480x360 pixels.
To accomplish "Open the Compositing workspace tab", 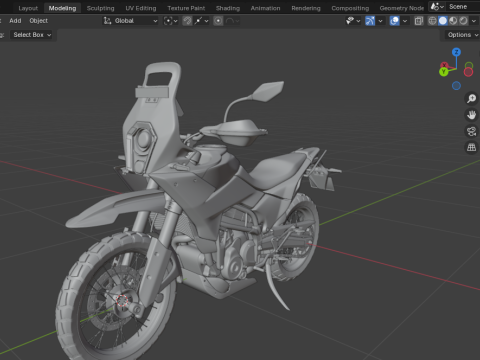I will point(350,8).
